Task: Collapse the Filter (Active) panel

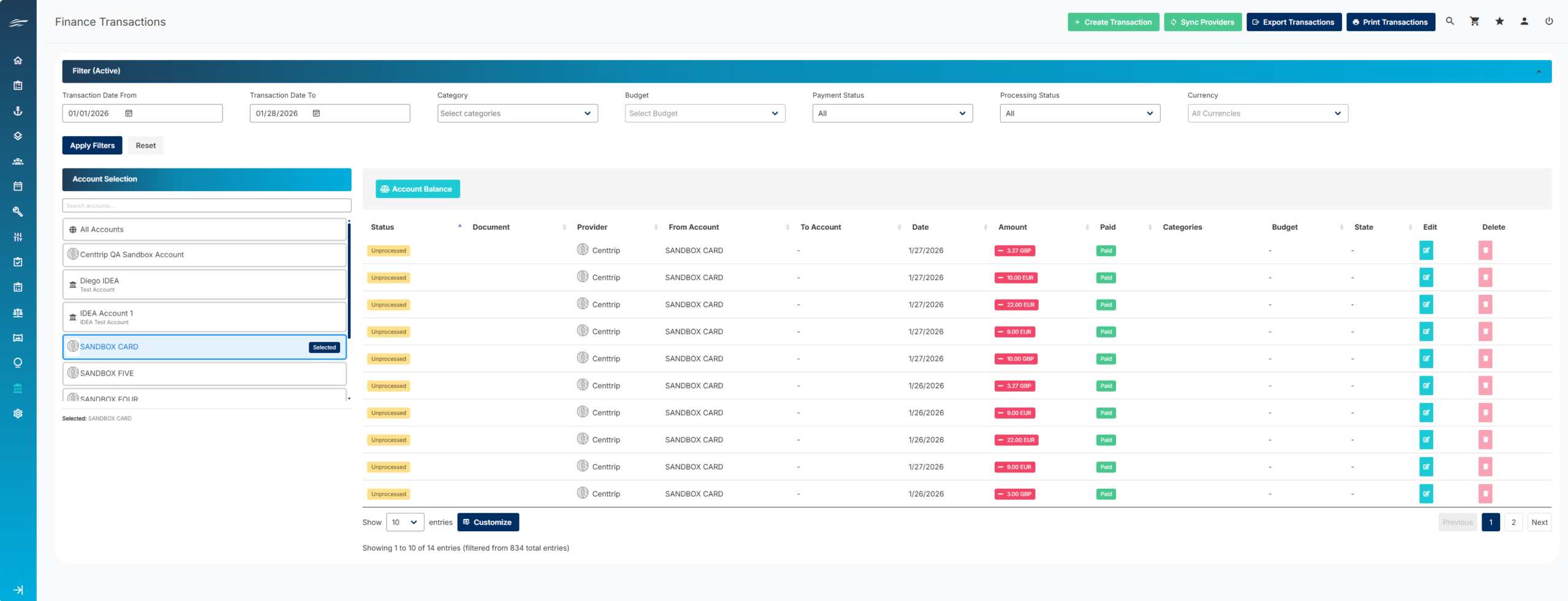Action: tap(1539, 72)
